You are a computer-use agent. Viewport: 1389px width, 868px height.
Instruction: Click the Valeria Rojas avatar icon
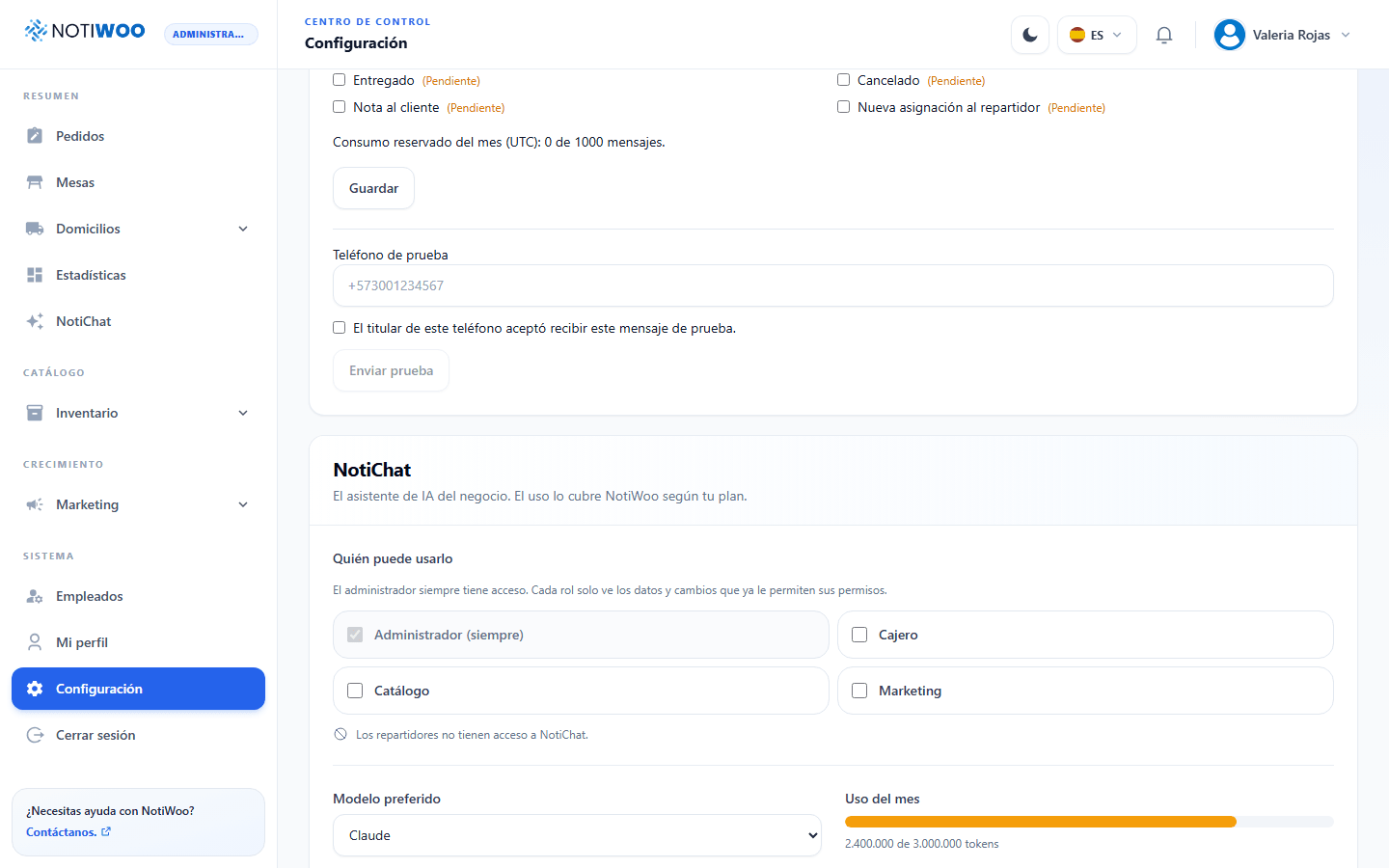coord(1230,35)
